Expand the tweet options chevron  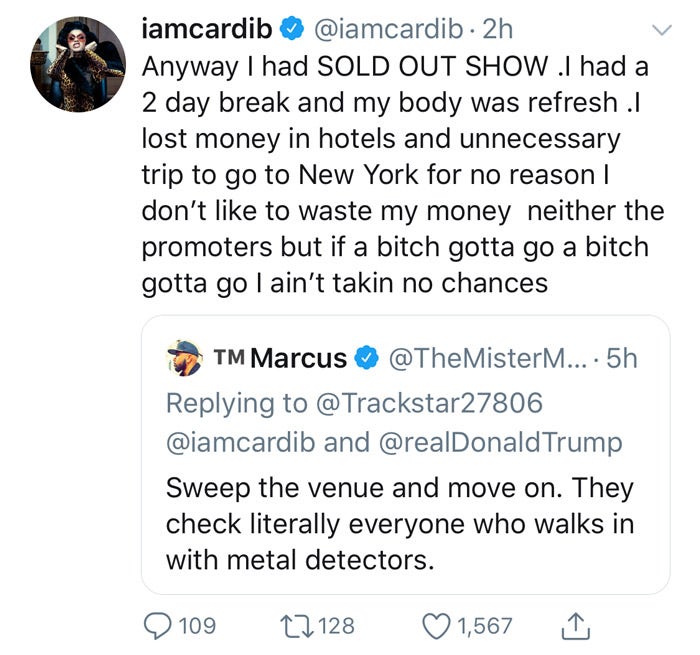(x=661, y=31)
